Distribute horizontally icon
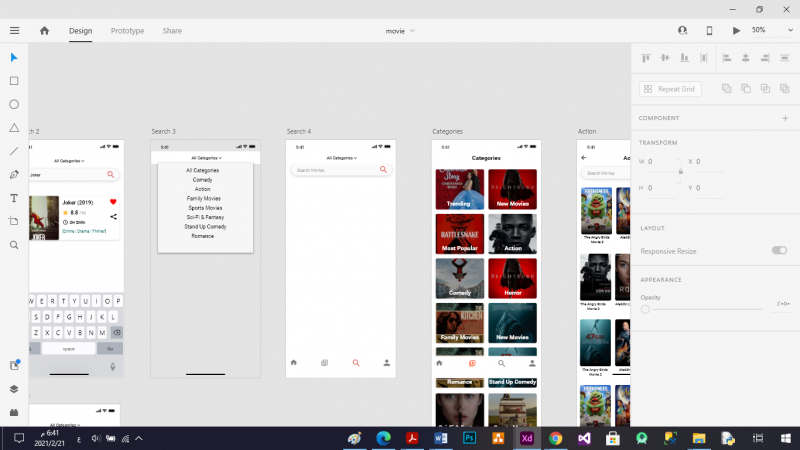Viewport: 800px width, 450px height. [x=784, y=58]
